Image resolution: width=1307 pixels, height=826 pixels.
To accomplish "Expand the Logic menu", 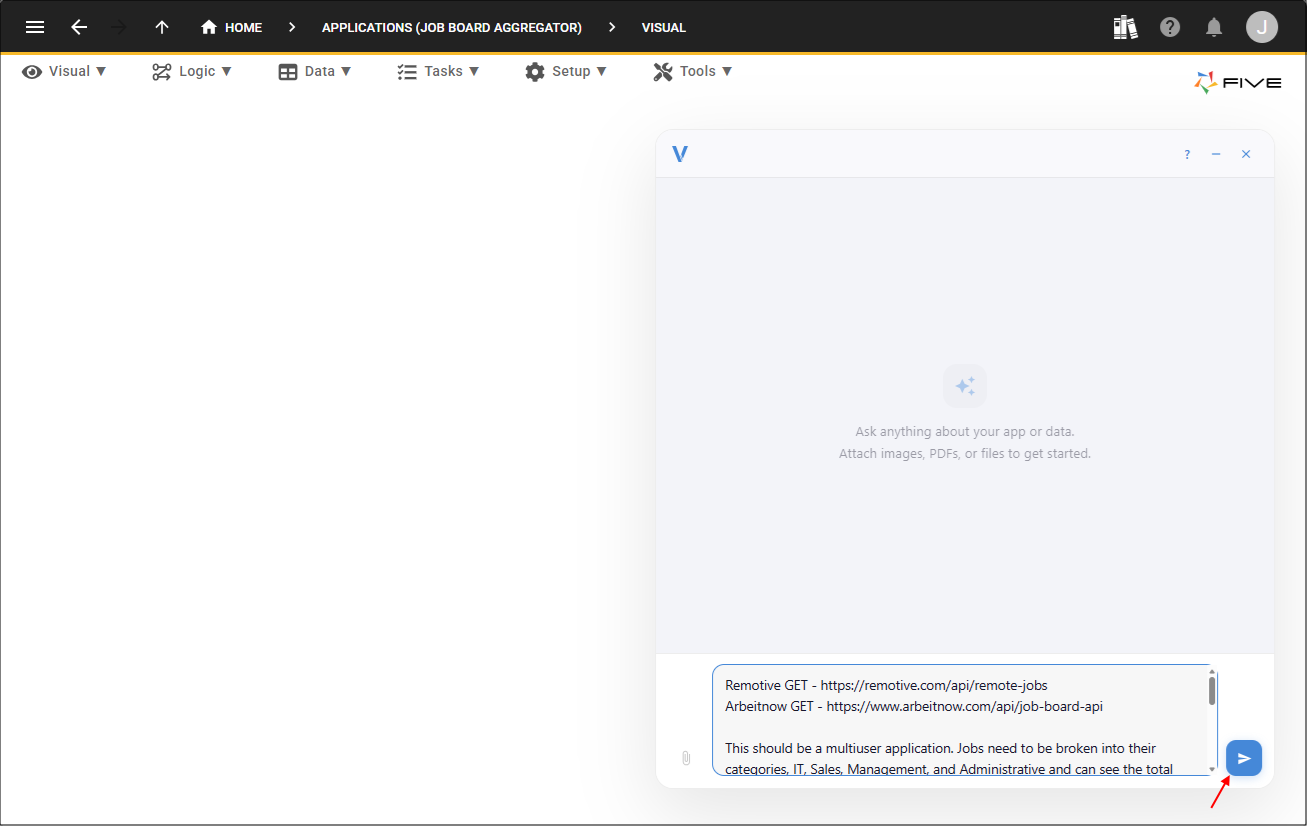I will pos(192,71).
